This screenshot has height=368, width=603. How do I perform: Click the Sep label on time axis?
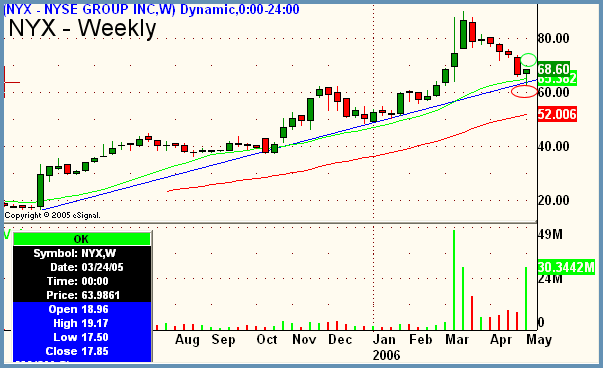click(223, 340)
